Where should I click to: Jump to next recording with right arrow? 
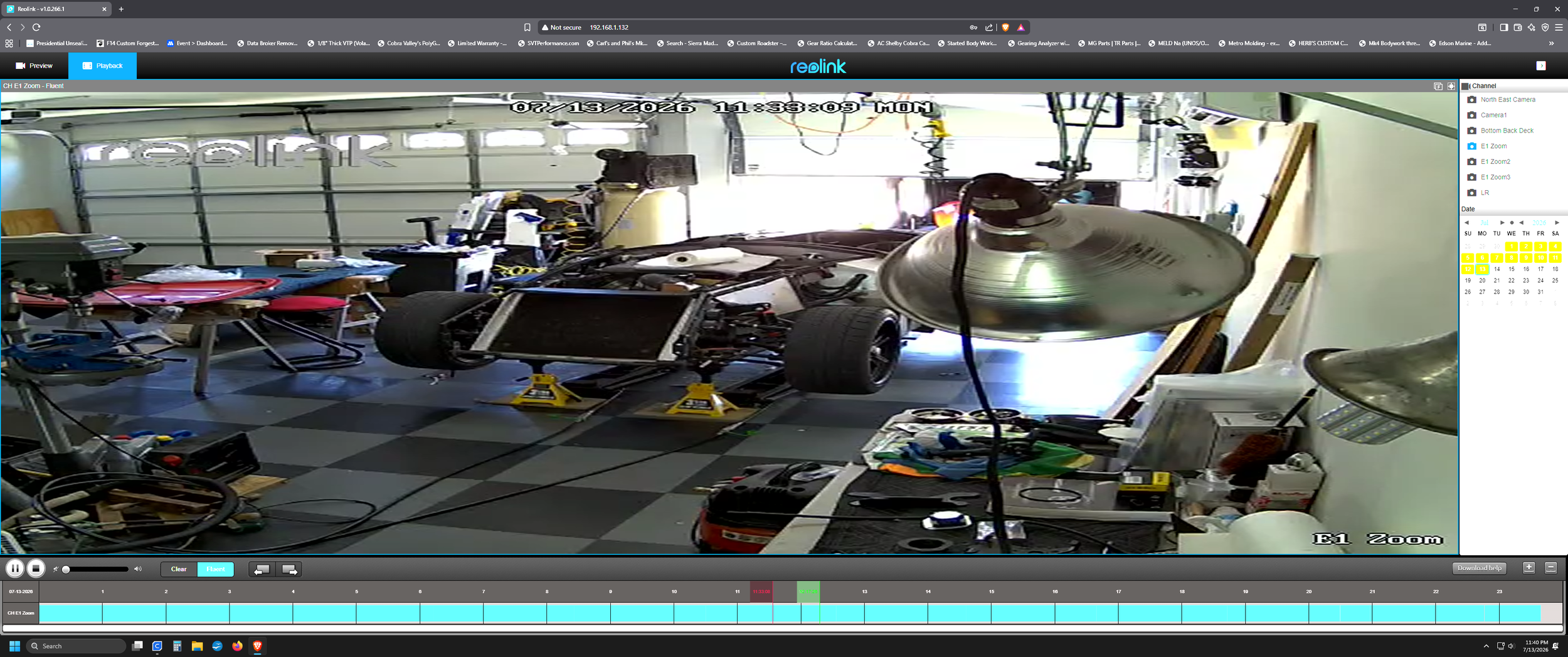tap(289, 569)
